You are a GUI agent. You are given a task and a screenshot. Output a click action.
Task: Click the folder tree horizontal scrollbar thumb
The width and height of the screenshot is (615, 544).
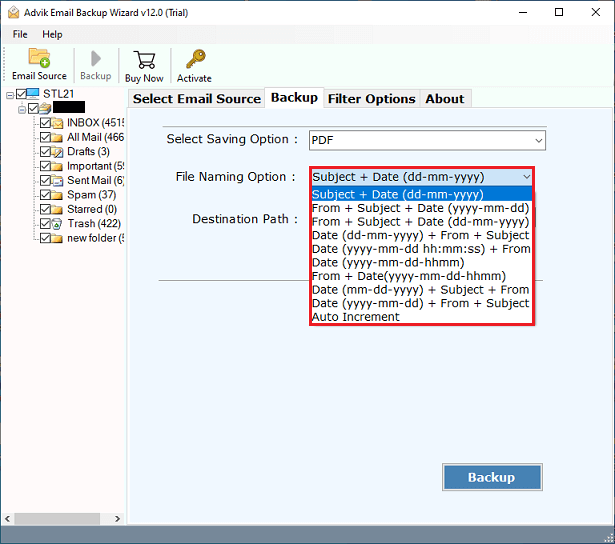[57, 519]
